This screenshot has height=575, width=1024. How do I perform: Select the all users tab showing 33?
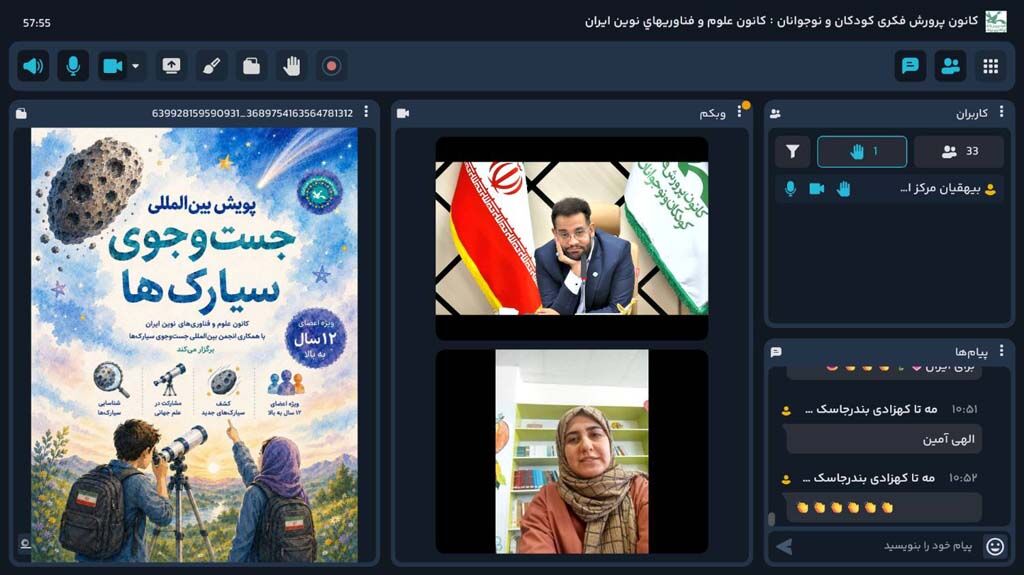pyautogui.click(x=959, y=152)
